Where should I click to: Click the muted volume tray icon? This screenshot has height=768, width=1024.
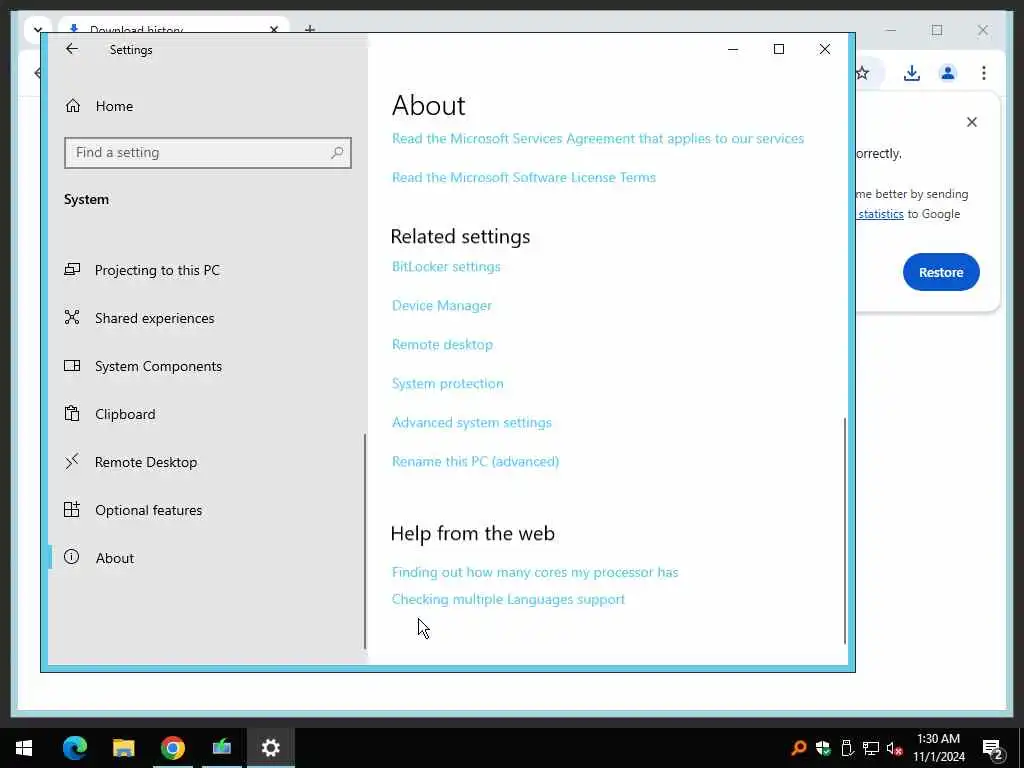tap(894, 748)
